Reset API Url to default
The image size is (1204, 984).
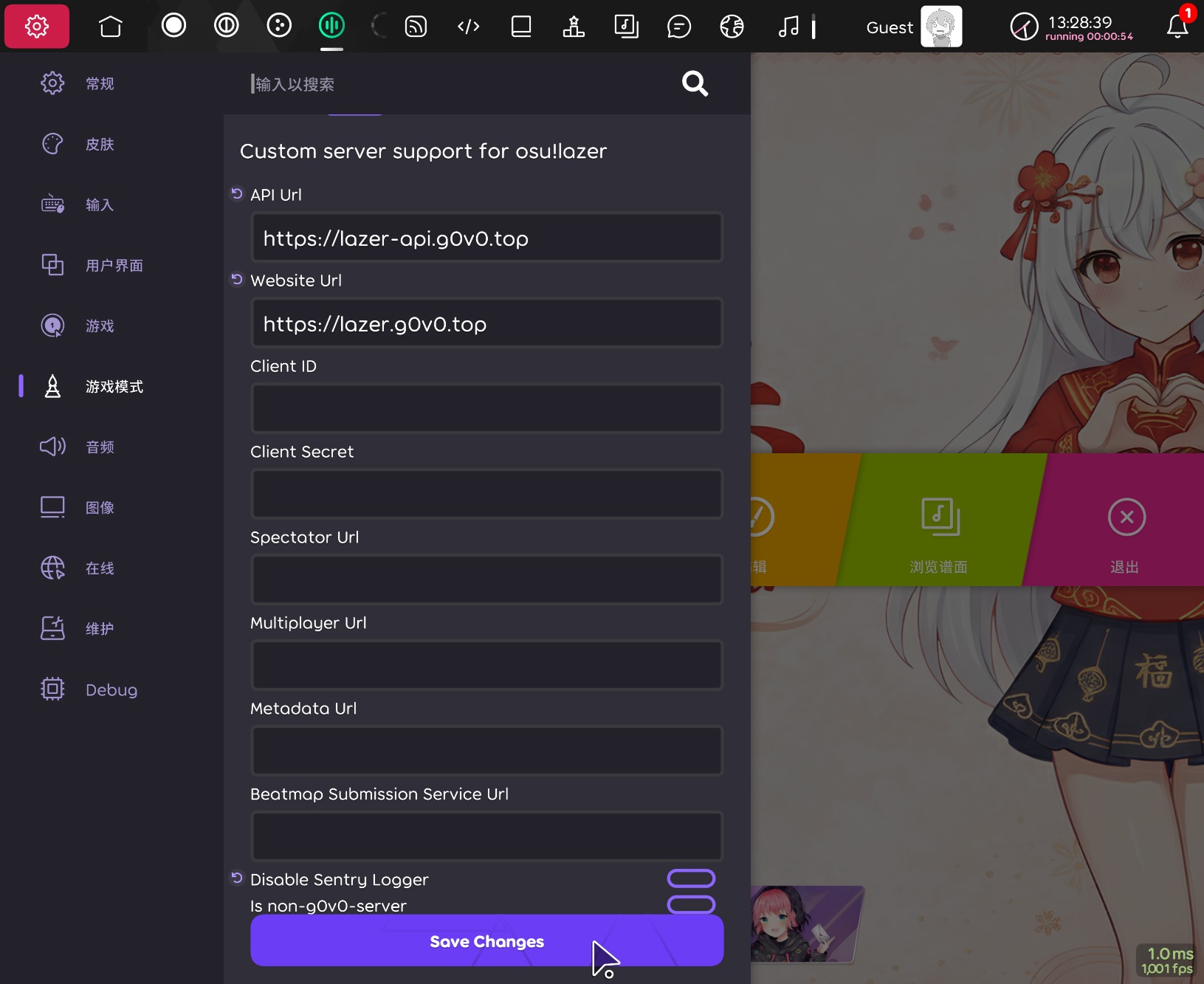tap(237, 193)
